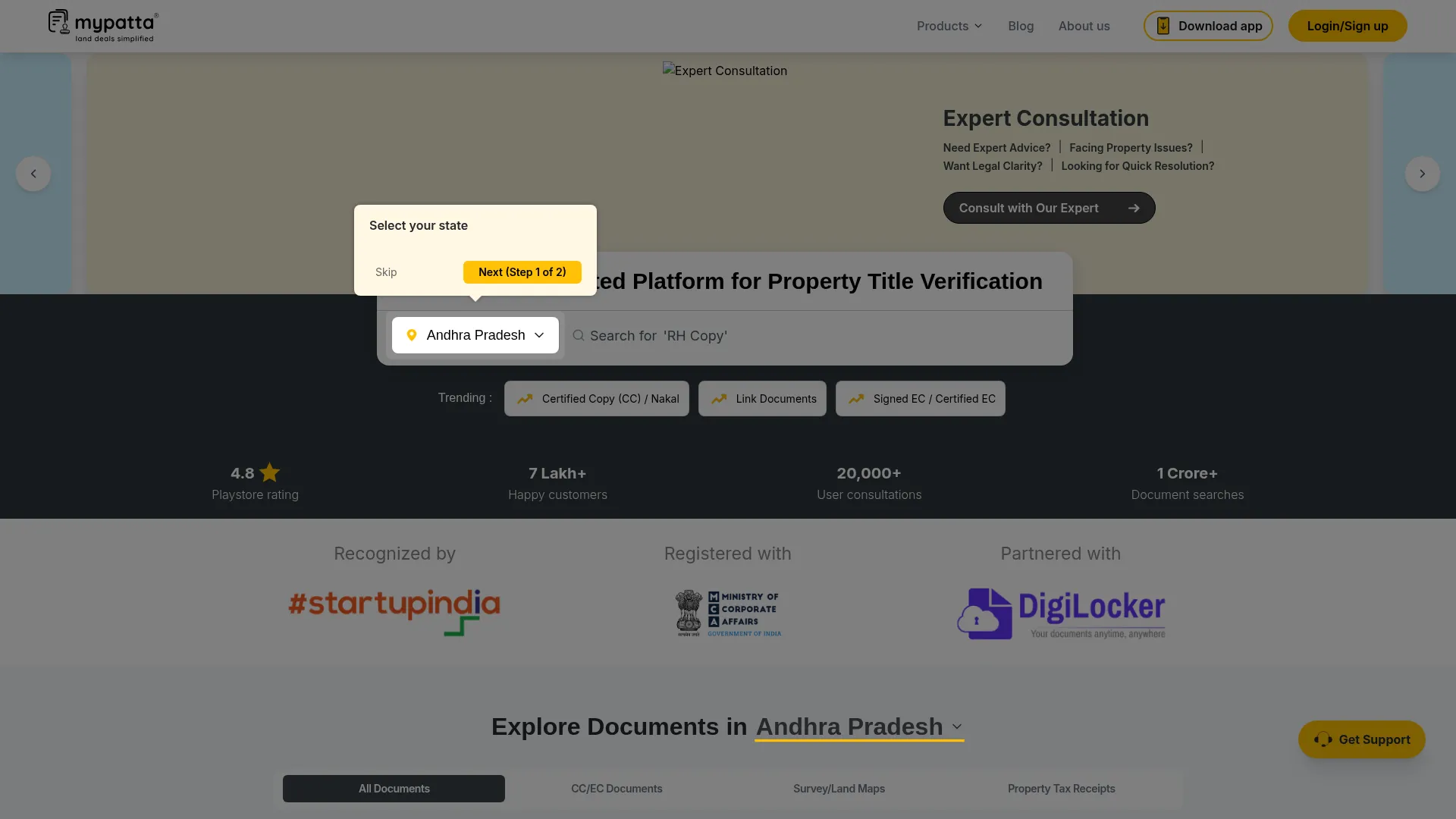
Task: Click the search magnifier icon
Action: (x=579, y=335)
